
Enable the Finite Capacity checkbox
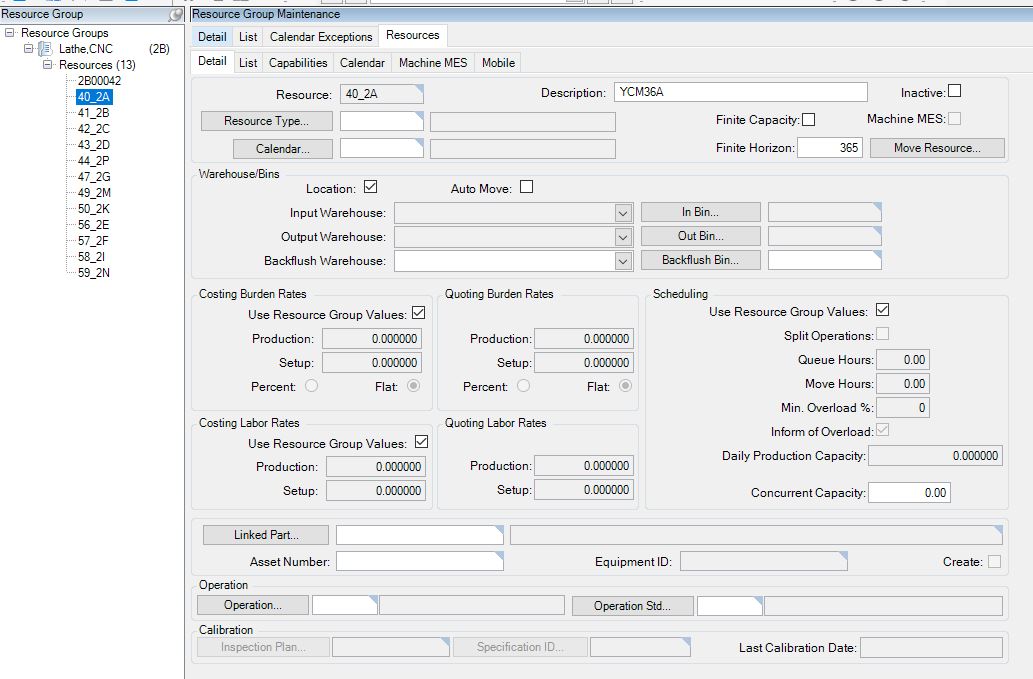[x=808, y=119]
